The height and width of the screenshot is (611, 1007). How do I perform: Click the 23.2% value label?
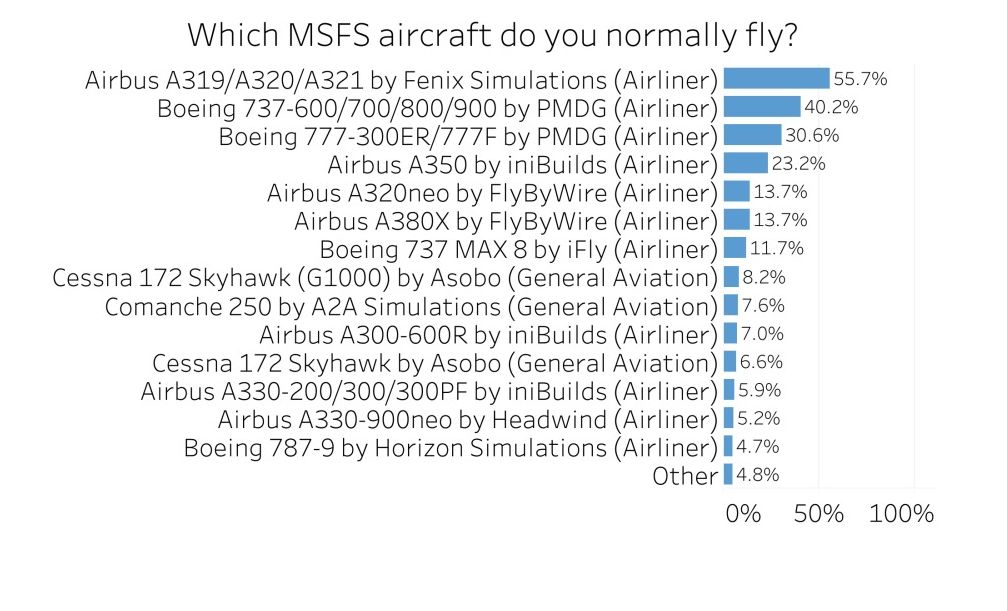(795, 163)
